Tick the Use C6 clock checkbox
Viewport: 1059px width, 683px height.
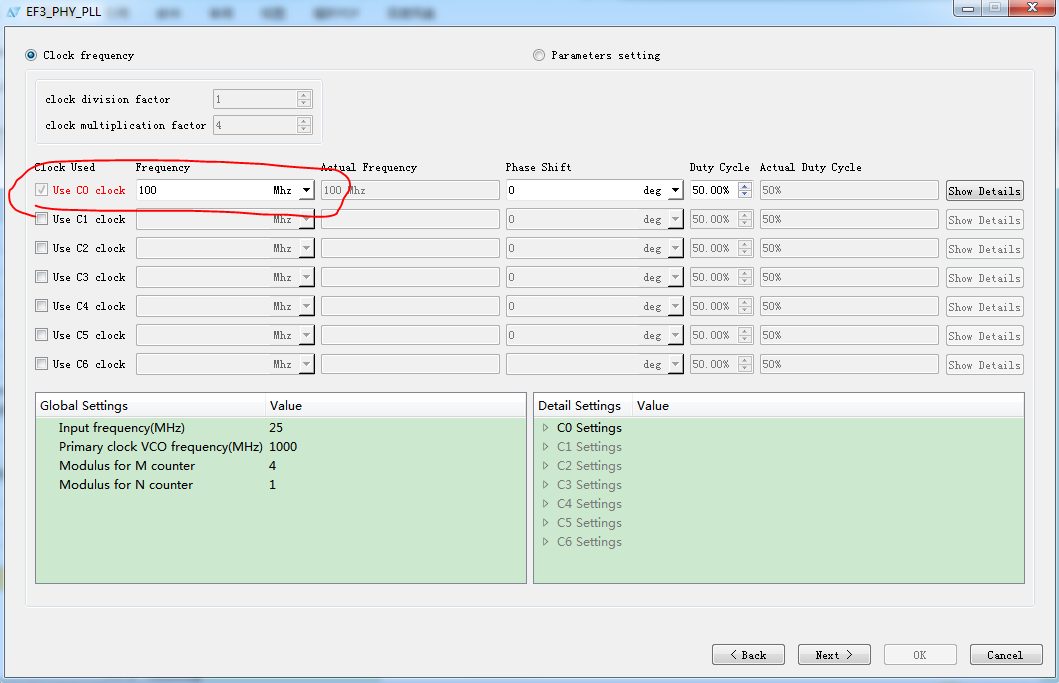pos(42,364)
